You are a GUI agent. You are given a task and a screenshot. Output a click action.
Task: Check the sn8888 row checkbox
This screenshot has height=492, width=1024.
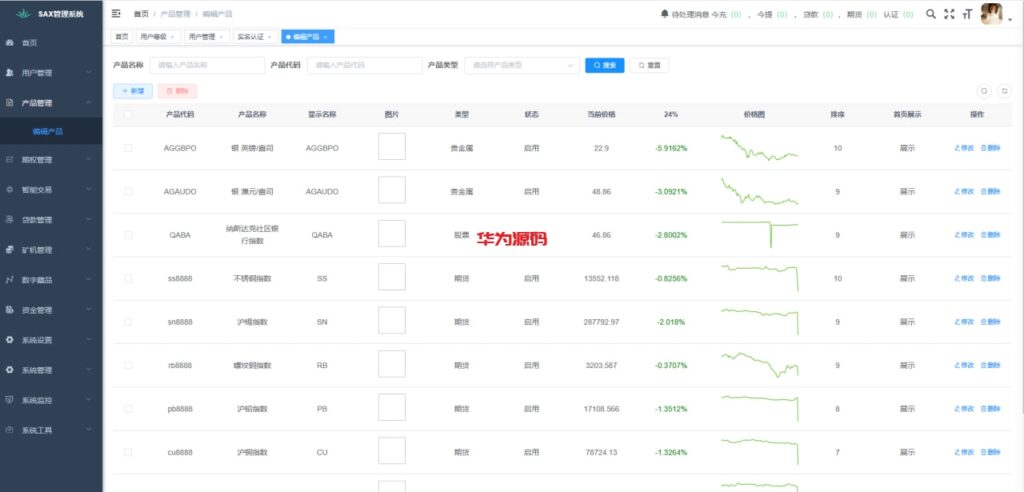coord(128,322)
